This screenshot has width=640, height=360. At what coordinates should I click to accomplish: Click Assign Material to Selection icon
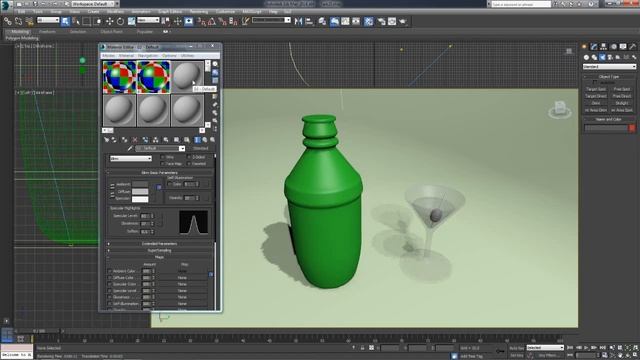point(124,140)
